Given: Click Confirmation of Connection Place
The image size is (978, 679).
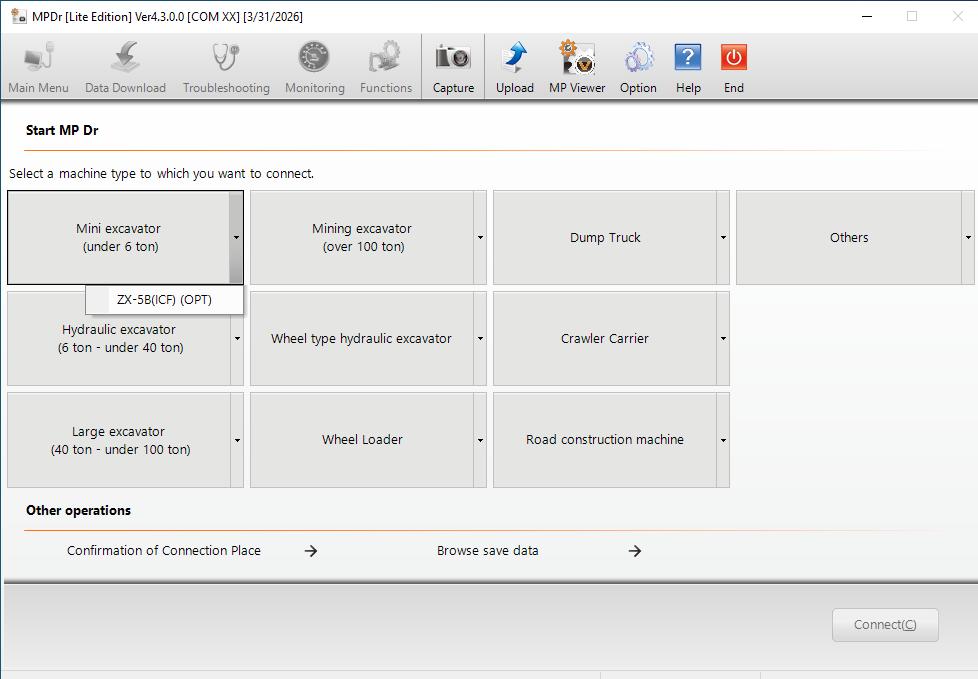Looking at the screenshot, I should pyautogui.click(x=163, y=550).
